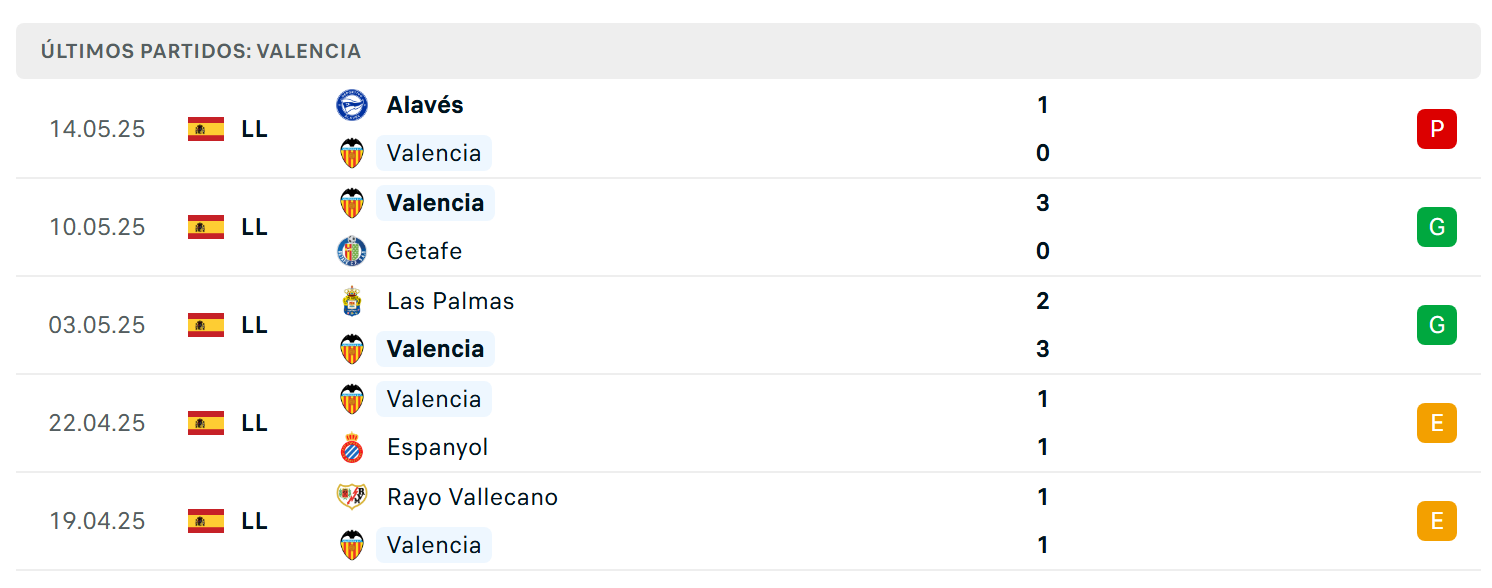
Task: Click orange E badge for Rayo Vallecano match
Action: click(x=1437, y=521)
